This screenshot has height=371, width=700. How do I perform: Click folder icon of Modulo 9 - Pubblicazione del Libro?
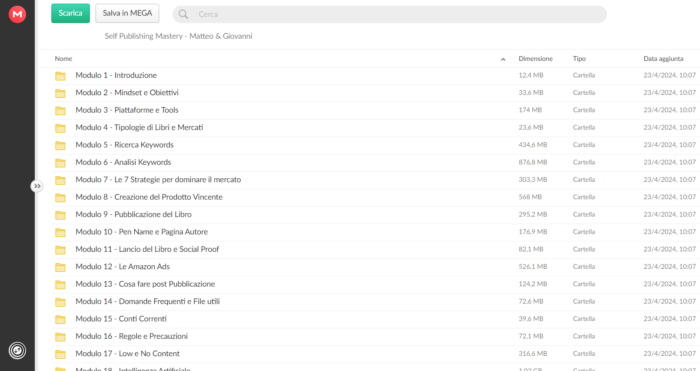[60, 215]
